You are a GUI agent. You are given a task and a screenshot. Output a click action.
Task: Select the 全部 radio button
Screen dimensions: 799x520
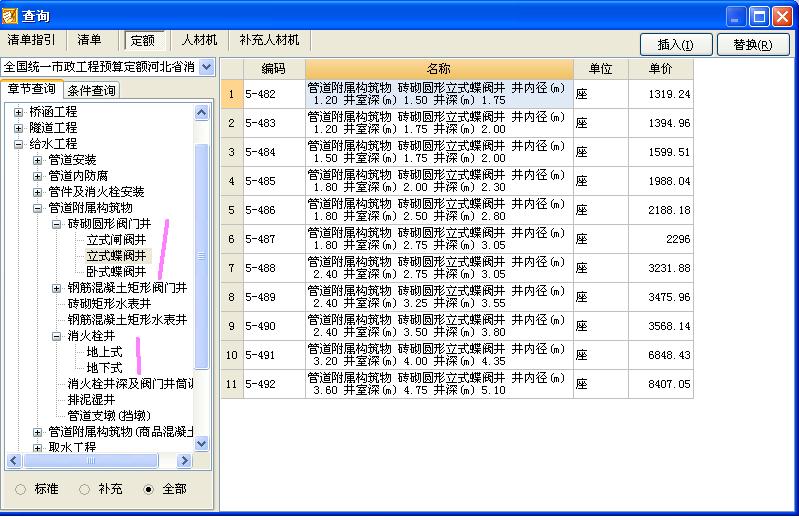(148, 489)
